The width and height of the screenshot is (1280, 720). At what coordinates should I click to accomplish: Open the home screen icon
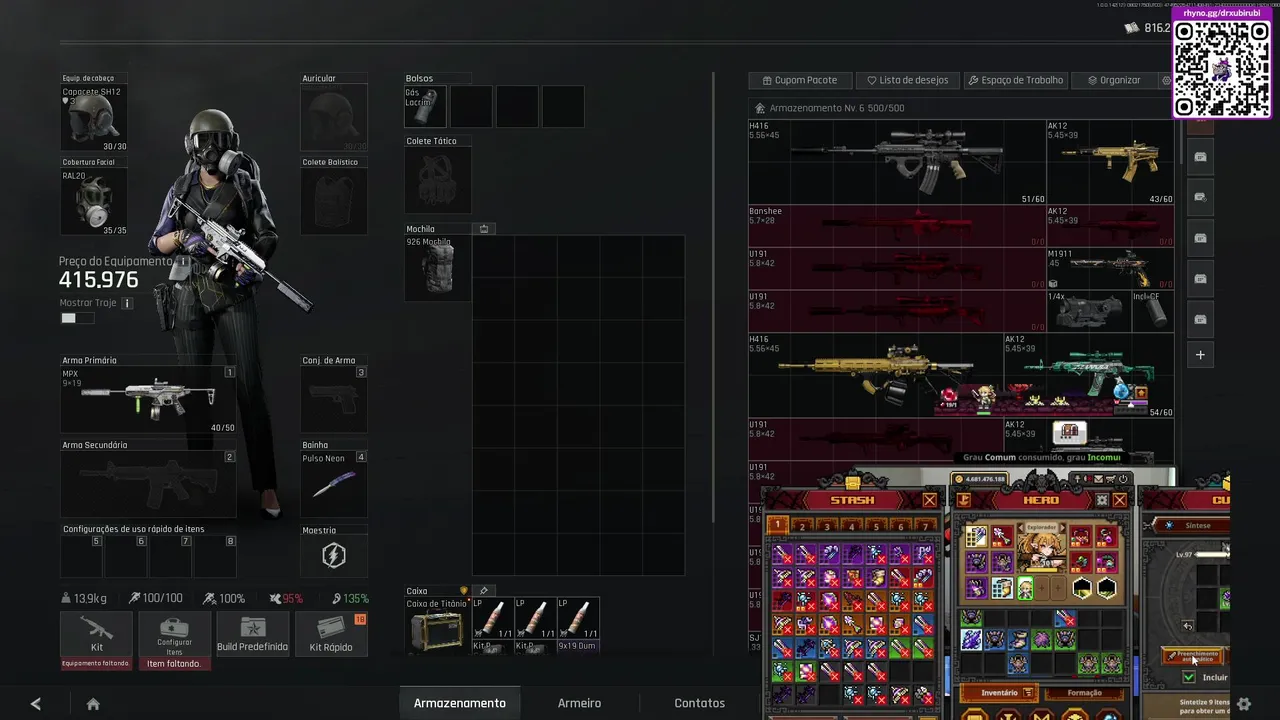coord(93,704)
